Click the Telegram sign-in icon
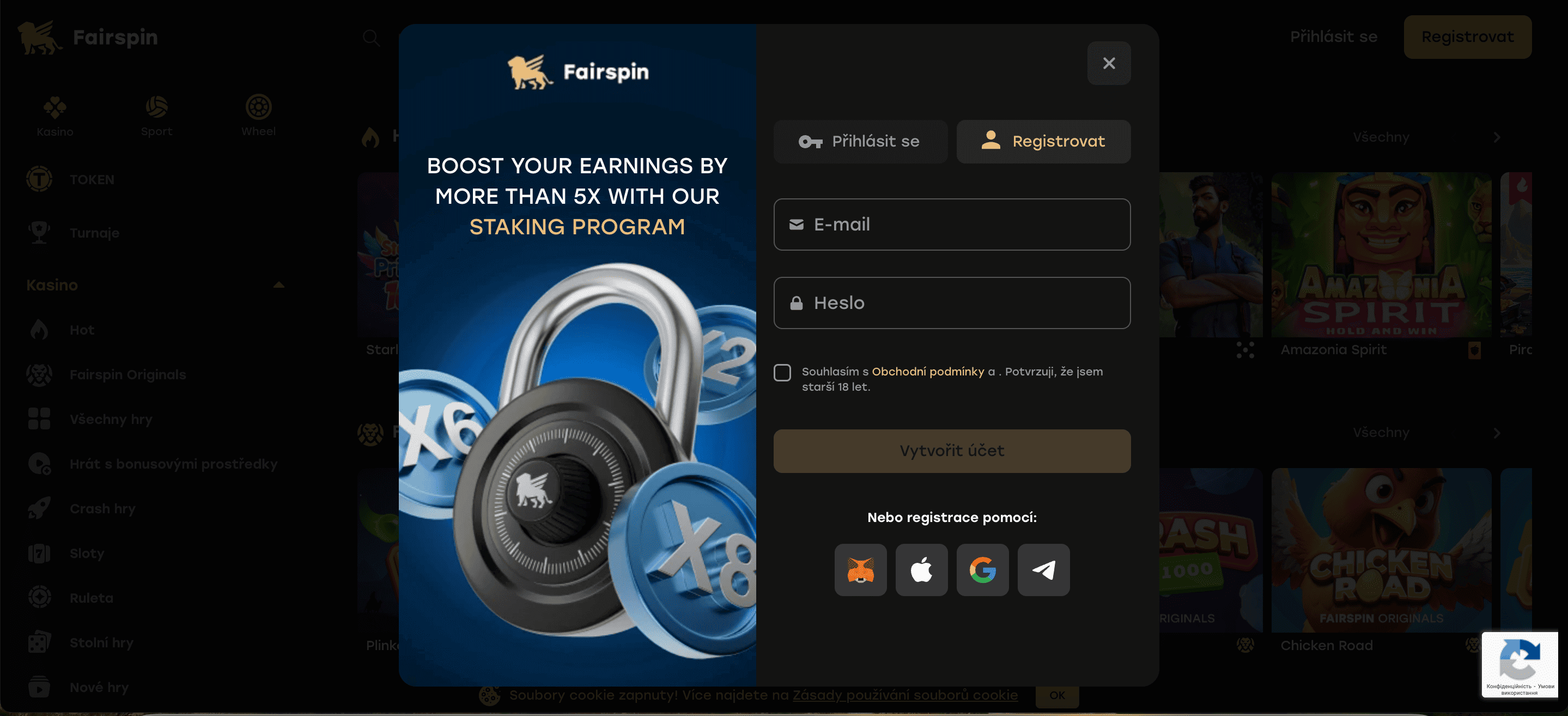This screenshot has height=716, width=1568. pyautogui.click(x=1043, y=569)
